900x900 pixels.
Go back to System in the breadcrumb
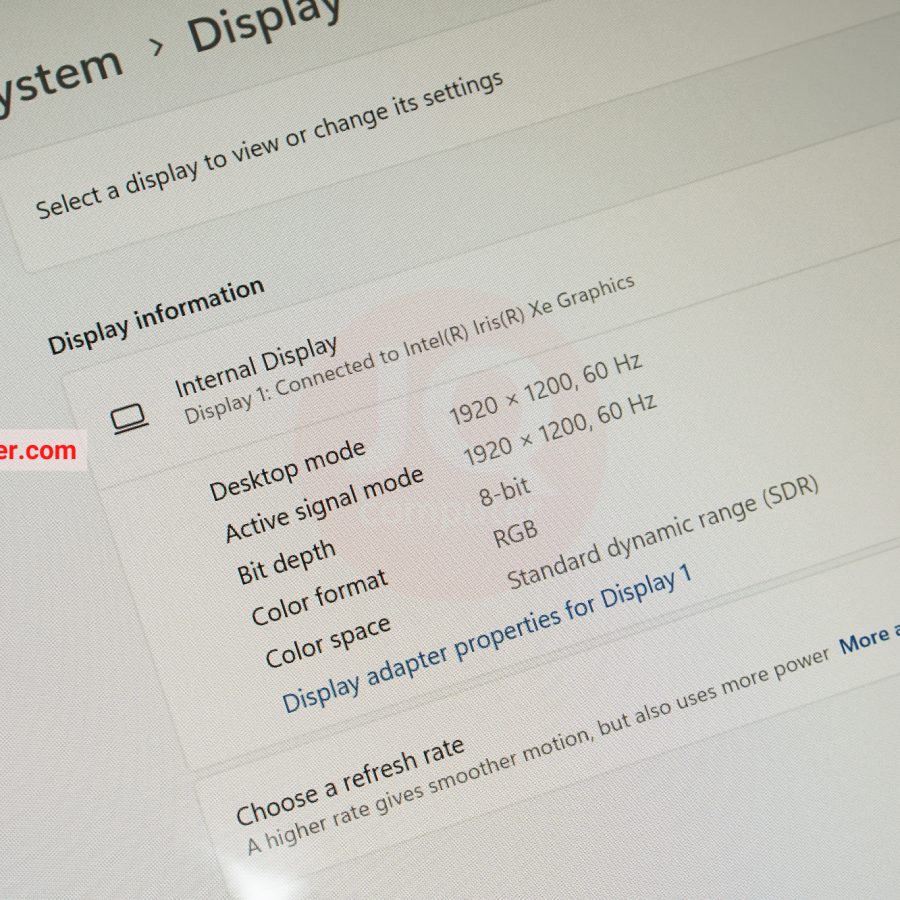click(x=60, y=80)
